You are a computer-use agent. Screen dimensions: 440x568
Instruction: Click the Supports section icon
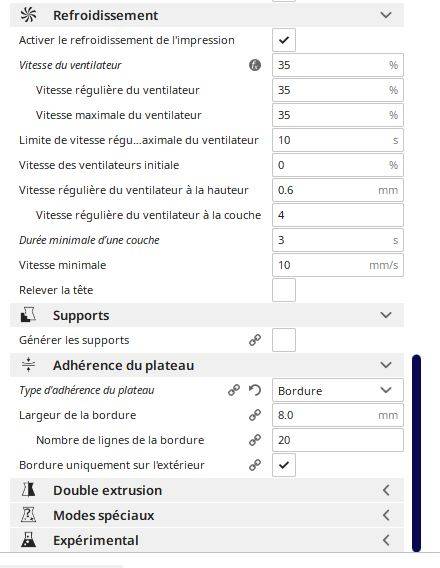[28, 315]
